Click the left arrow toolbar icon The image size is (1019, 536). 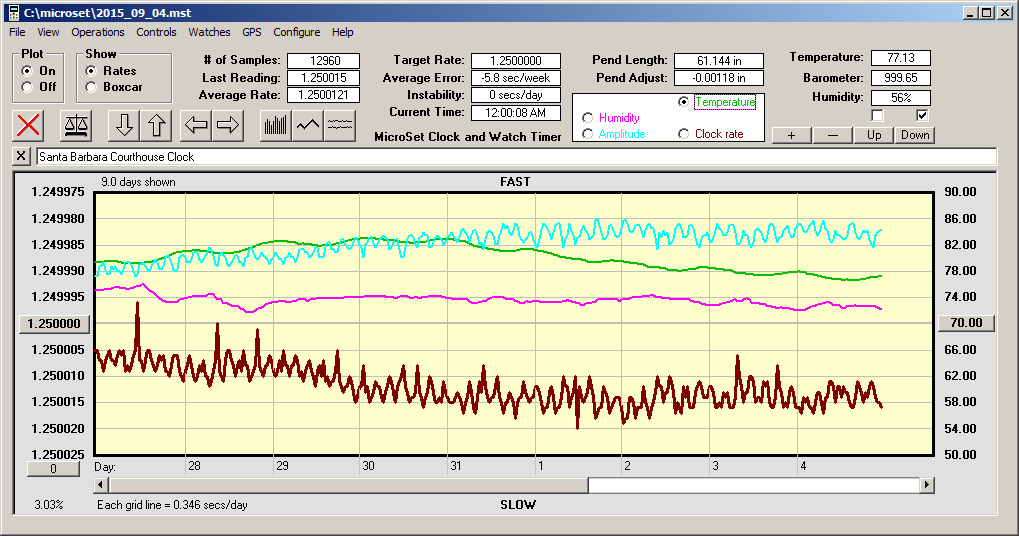(196, 125)
